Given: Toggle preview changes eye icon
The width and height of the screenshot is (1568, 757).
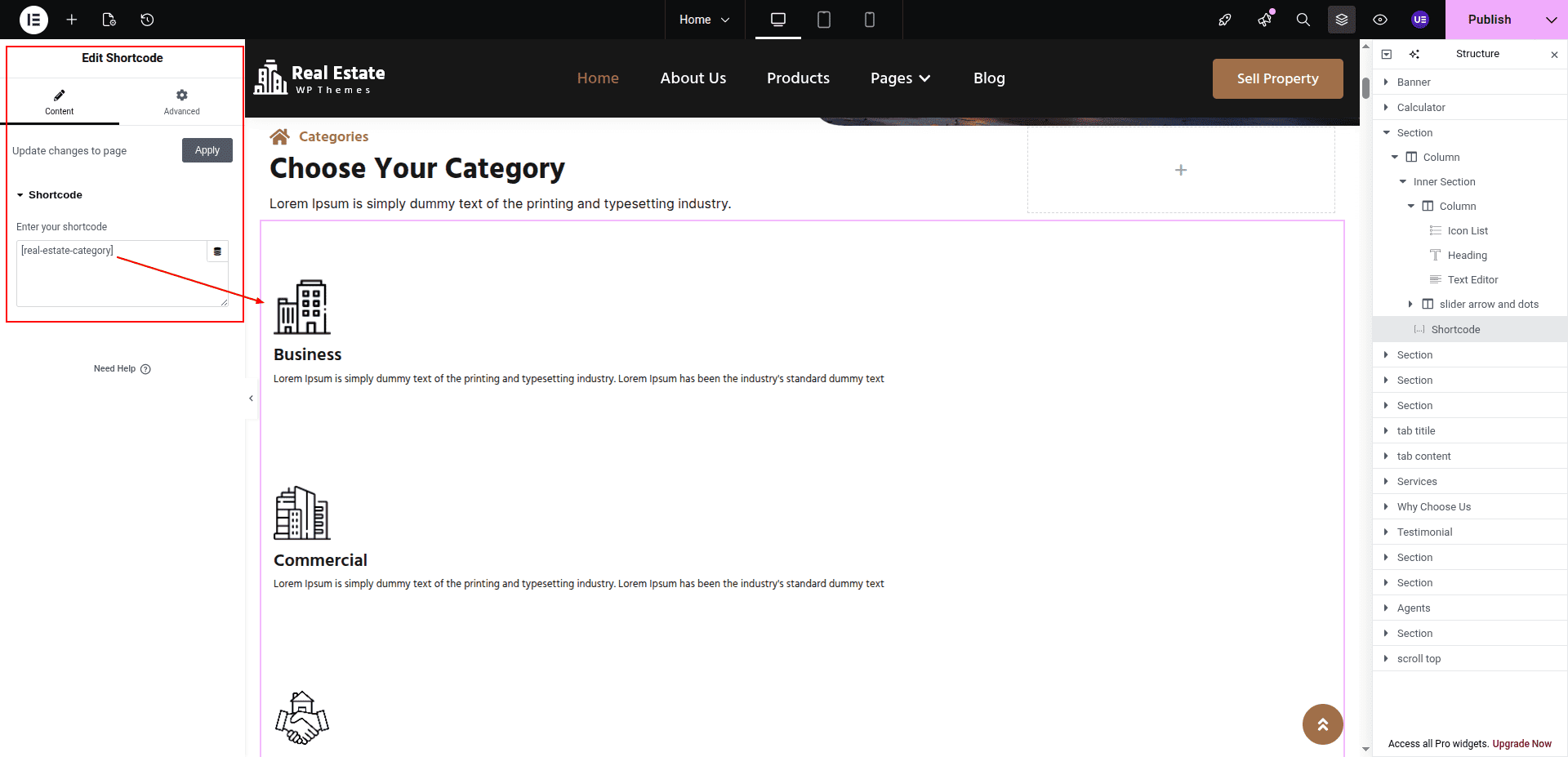Looking at the screenshot, I should coord(1380,20).
